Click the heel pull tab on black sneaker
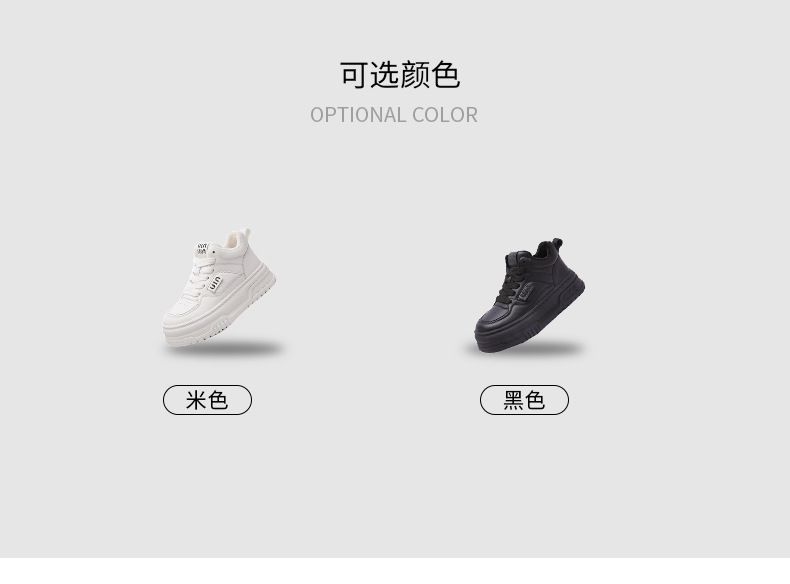Viewport: 790px width, 584px height. (556, 243)
